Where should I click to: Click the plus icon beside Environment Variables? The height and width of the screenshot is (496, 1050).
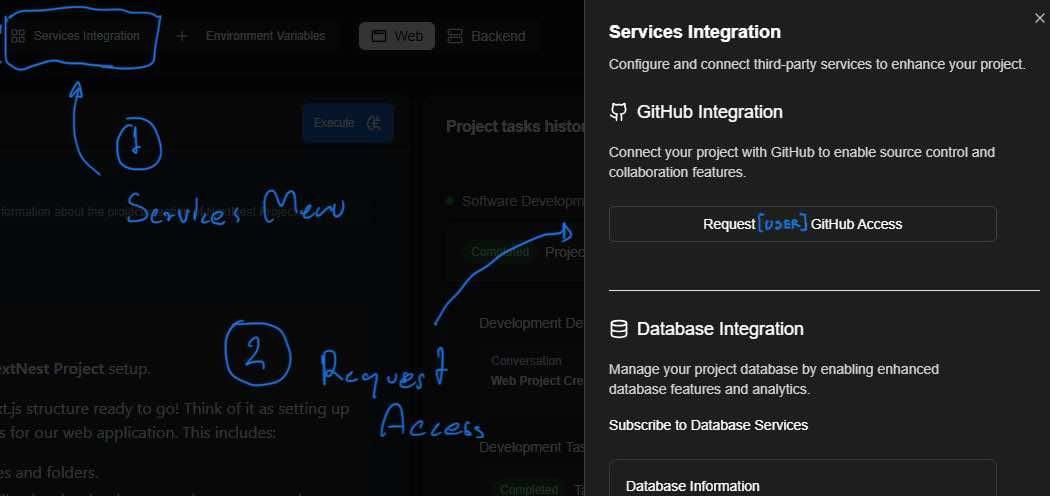coord(181,36)
